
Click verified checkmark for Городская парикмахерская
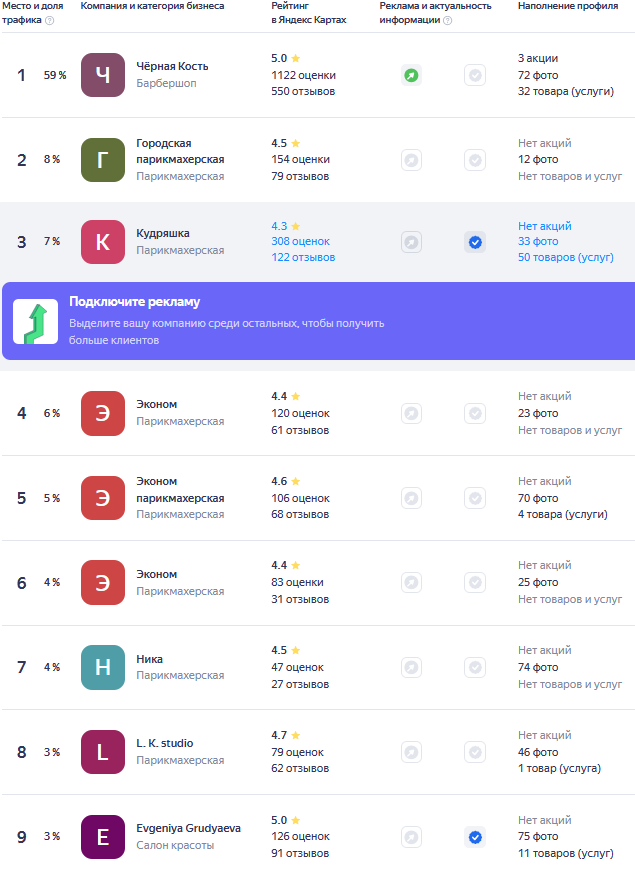pos(475,160)
